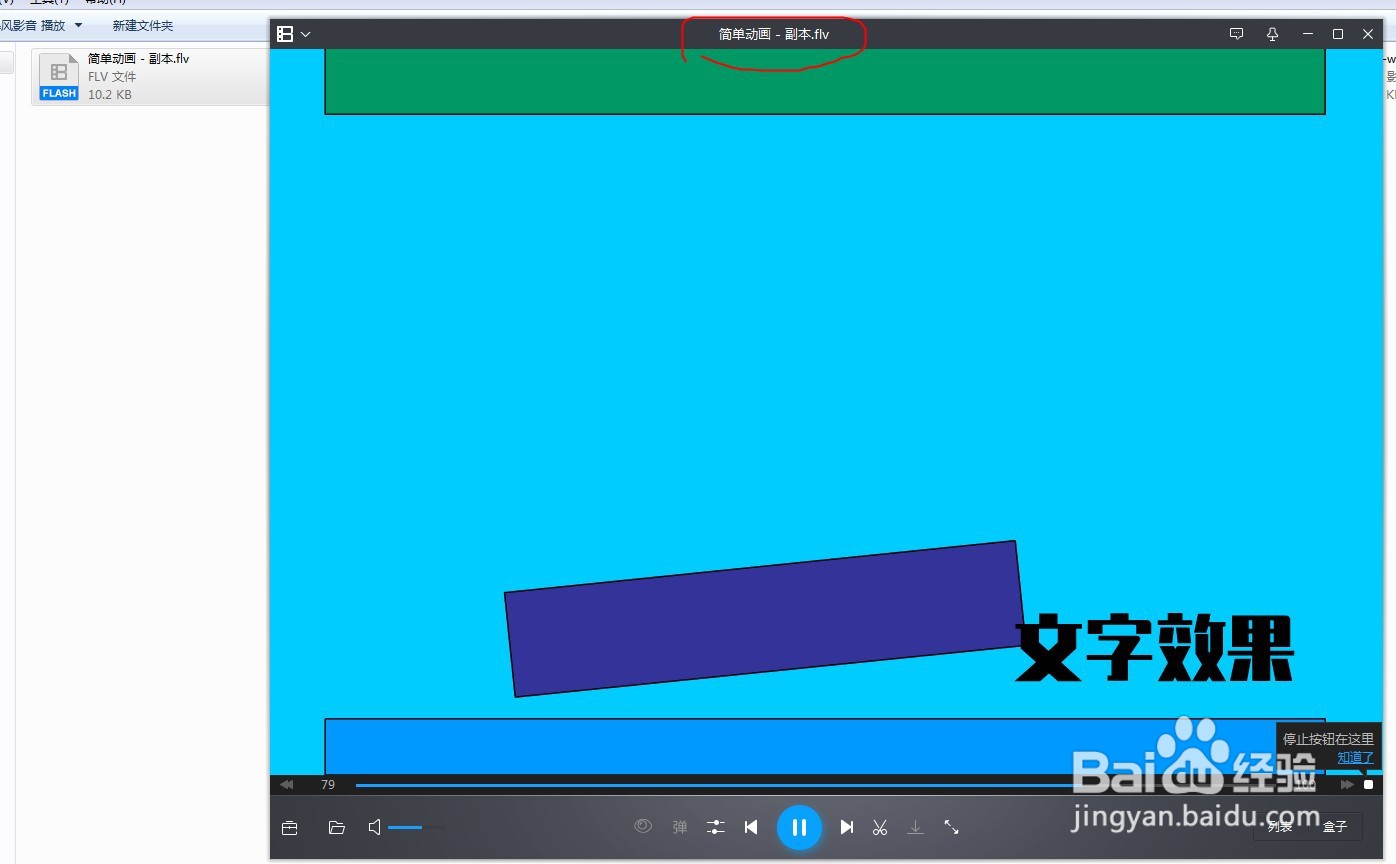
Task: Open the player main menu logo icon
Action: pos(285,34)
